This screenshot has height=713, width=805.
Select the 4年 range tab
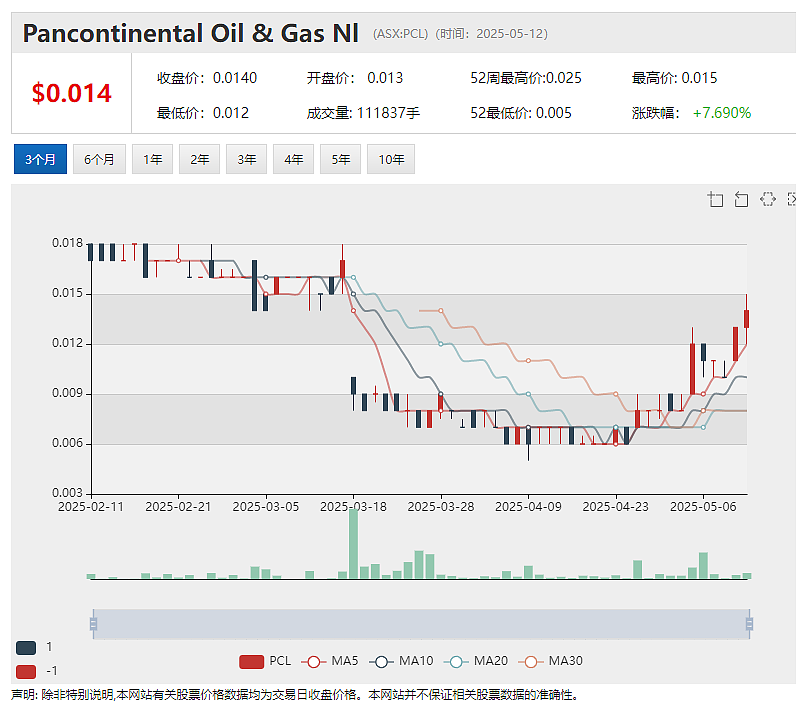tap(294, 159)
